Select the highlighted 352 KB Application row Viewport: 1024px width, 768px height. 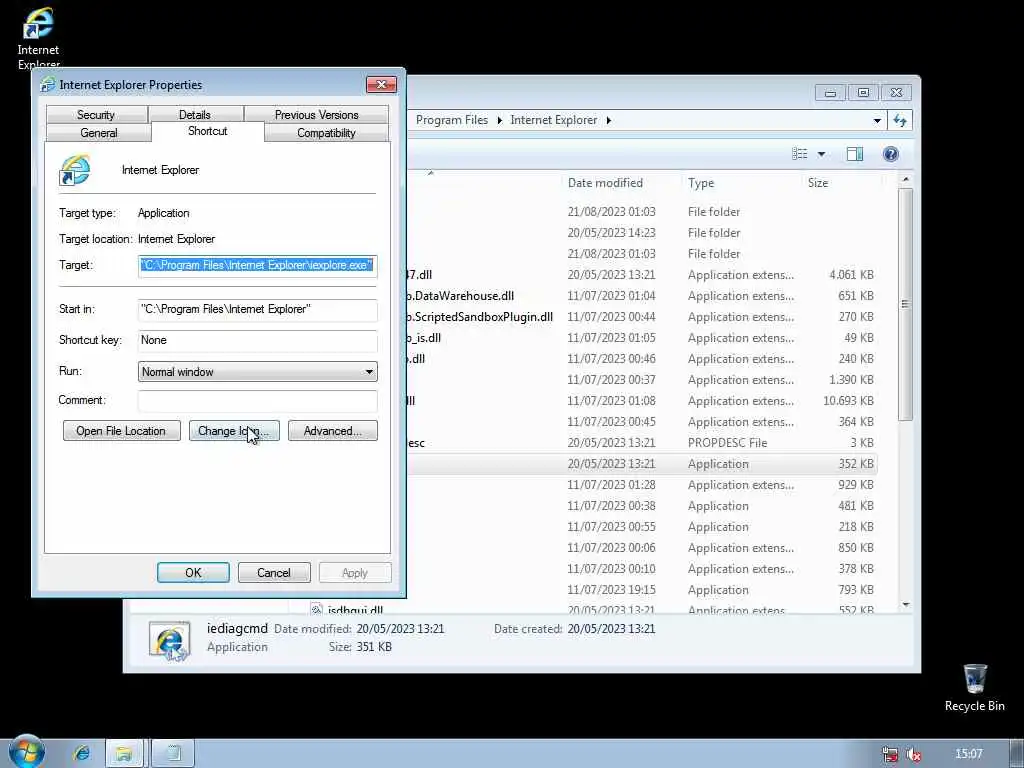coord(641,464)
